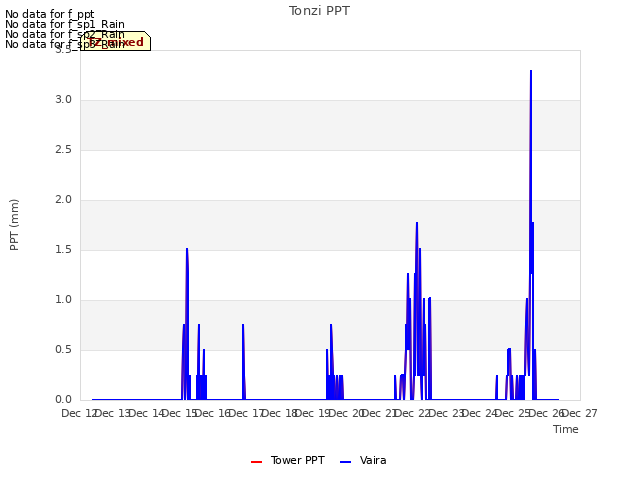Click the y-axis tick label 1.5
The width and height of the screenshot is (640, 480).
coord(63,250)
